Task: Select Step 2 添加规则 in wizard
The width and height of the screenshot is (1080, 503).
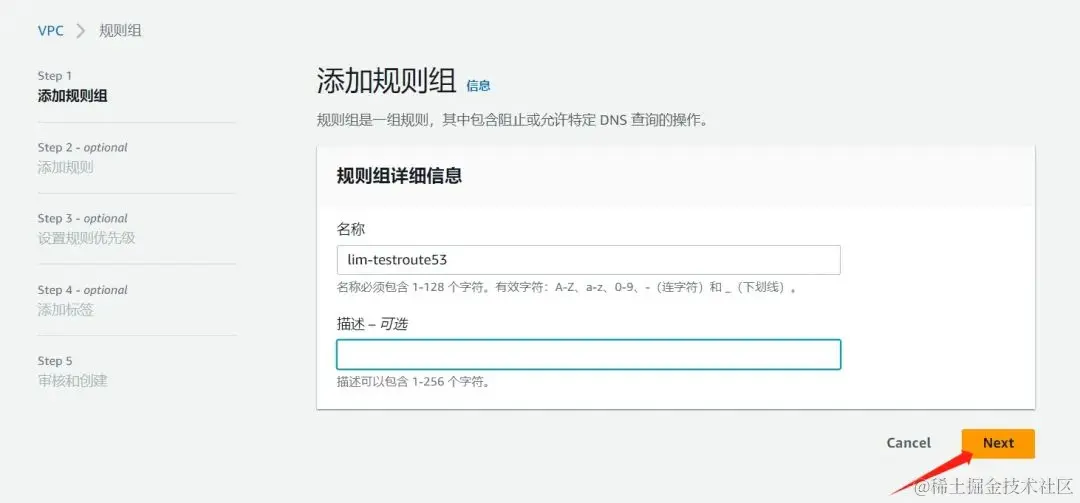Action: click(65, 167)
